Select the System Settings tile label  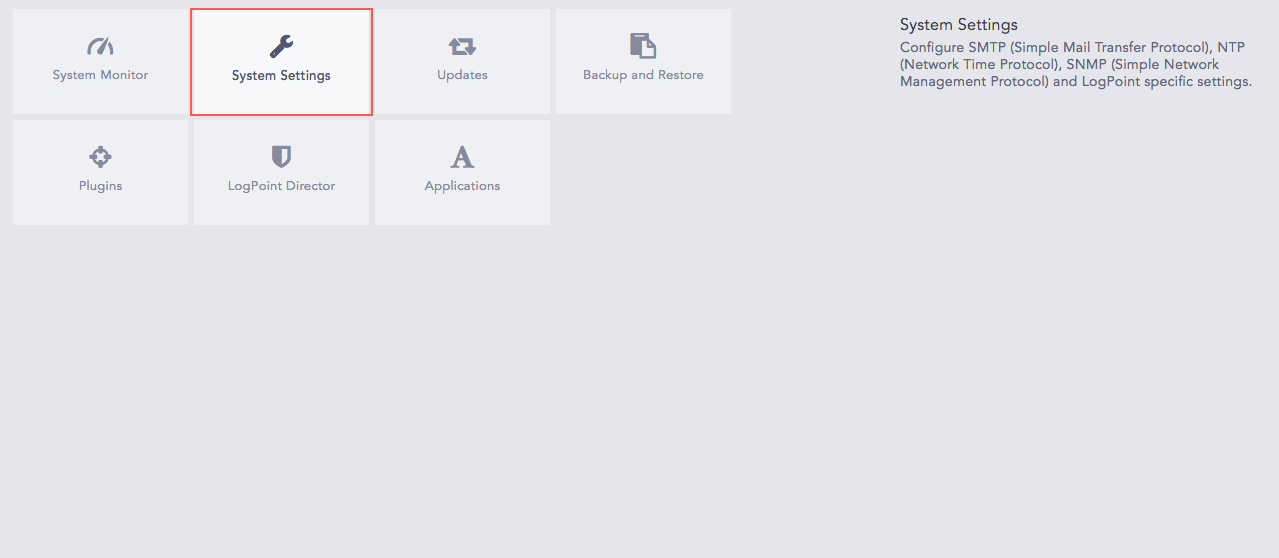[x=281, y=75]
